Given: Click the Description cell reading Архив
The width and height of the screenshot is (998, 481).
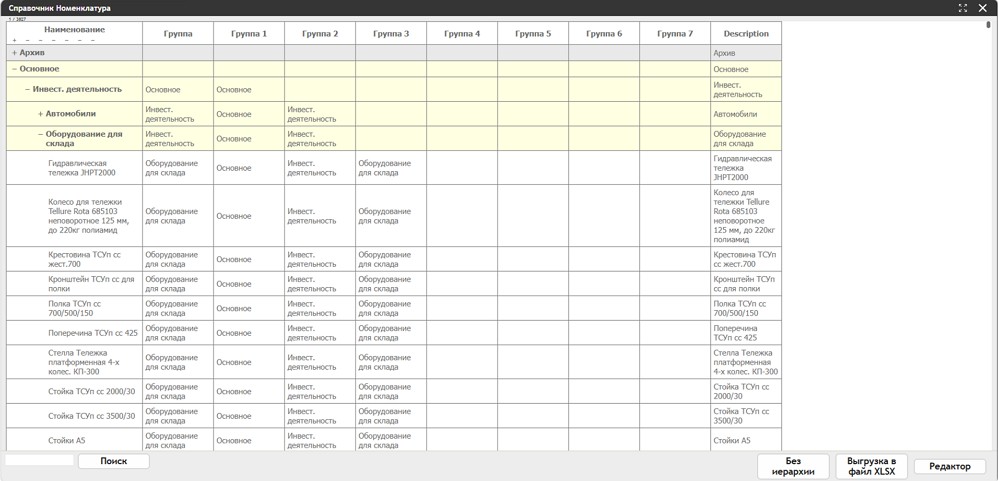Looking at the screenshot, I should click(x=746, y=53).
